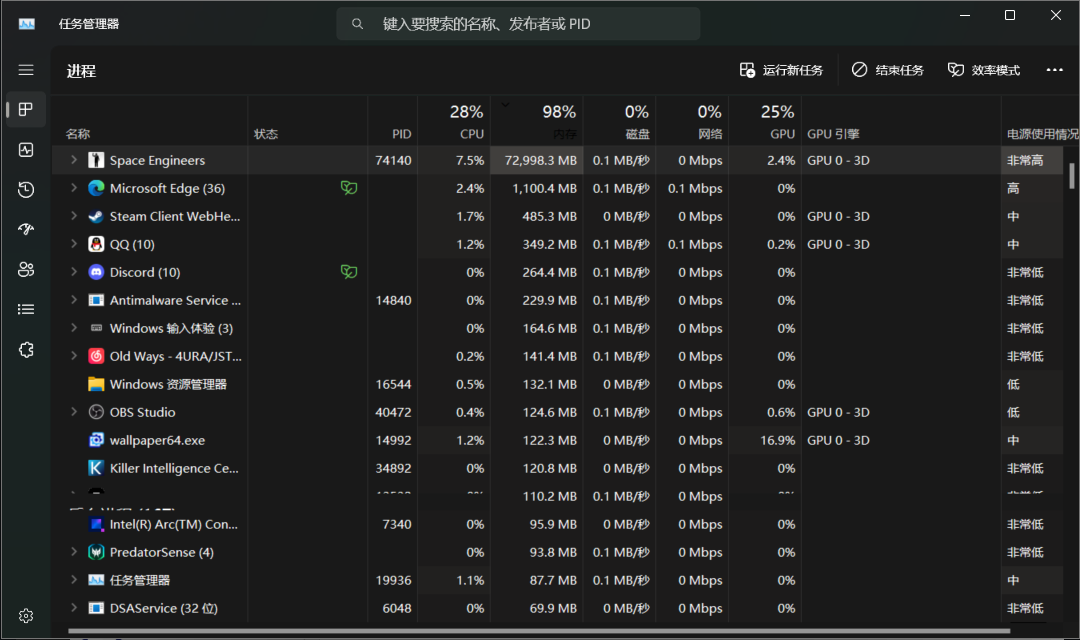The width and height of the screenshot is (1080, 640).
Task: Expand the Discord (10) process tree
Action: 73,272
